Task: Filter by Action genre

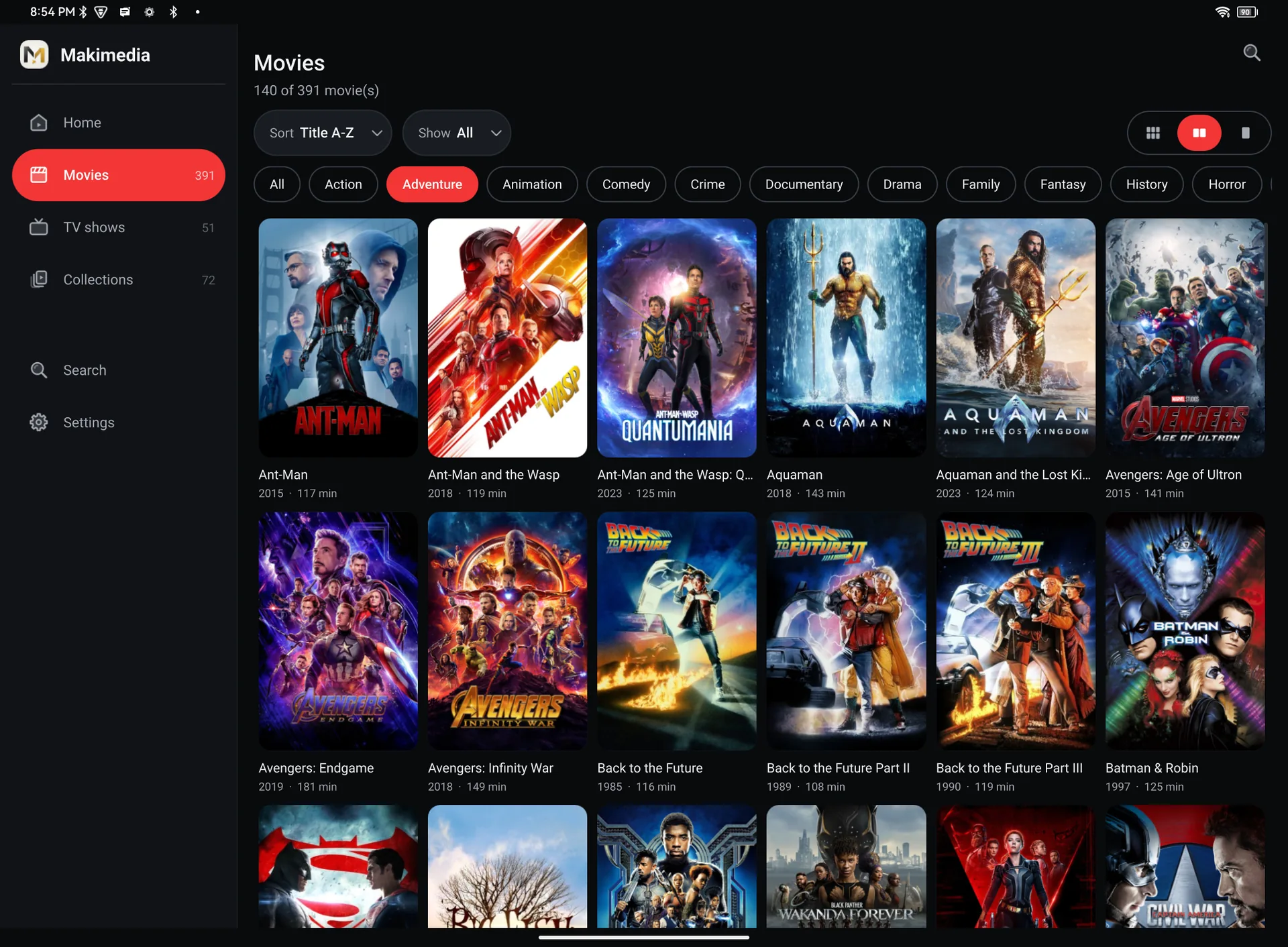Action: 343,184
